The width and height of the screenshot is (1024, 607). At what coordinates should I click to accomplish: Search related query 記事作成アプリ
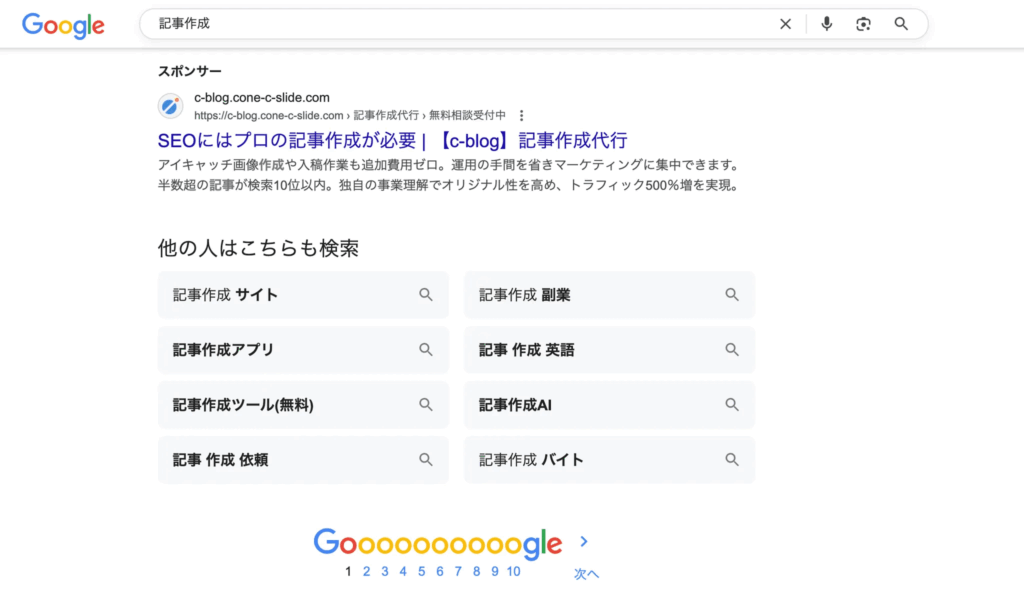pyautogui.click(x=303, y=350)
